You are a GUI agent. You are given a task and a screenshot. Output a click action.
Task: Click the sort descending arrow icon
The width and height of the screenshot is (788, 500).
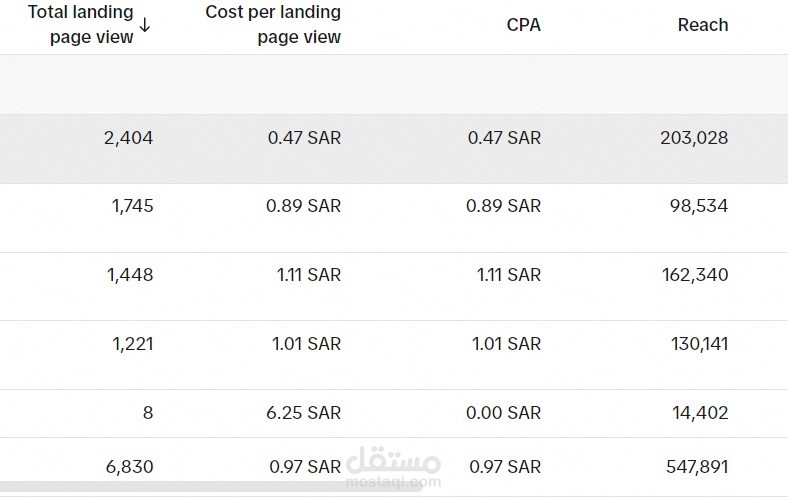click(145, 25)
